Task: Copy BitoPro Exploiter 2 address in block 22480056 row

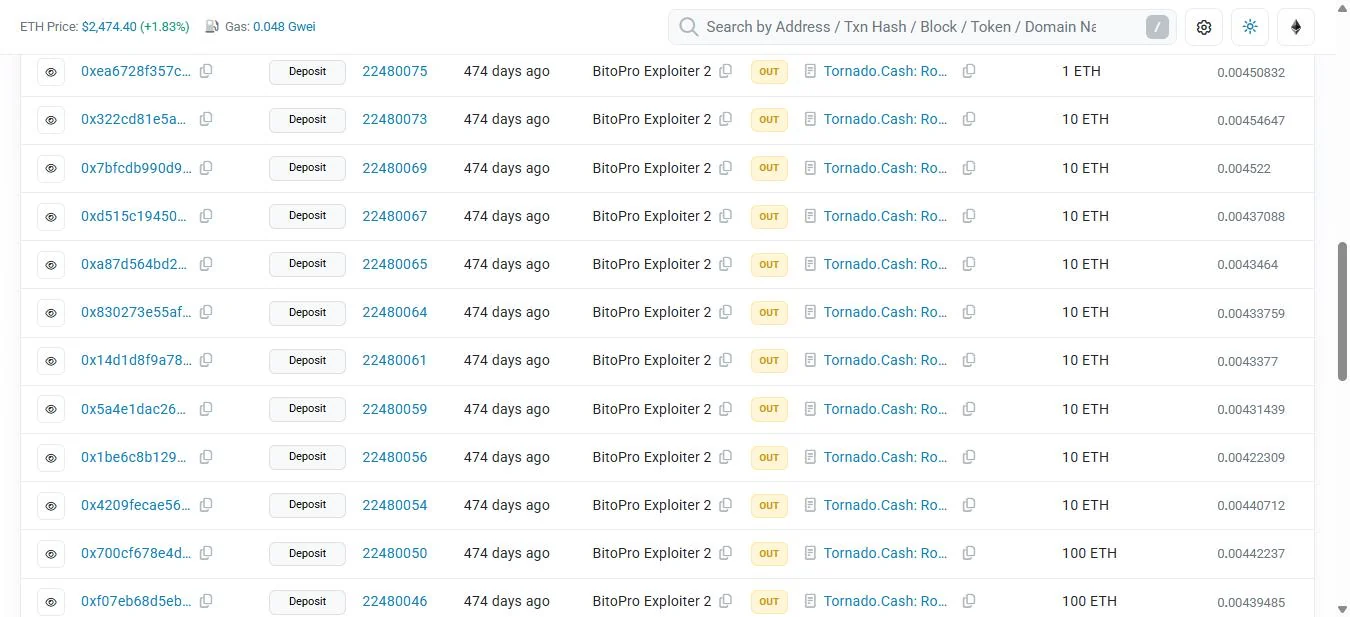Action: [x=726, y=457]
